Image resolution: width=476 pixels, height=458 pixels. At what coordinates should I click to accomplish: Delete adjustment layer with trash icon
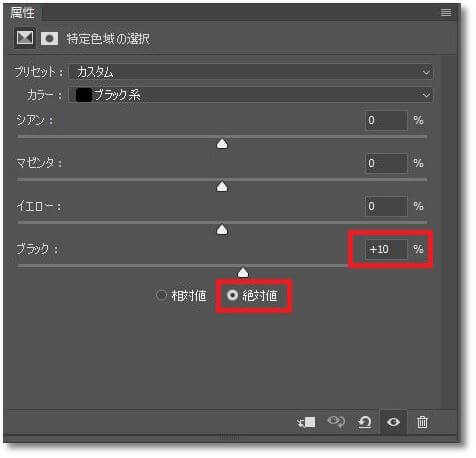pyautogui.click(x=422, y=422)
